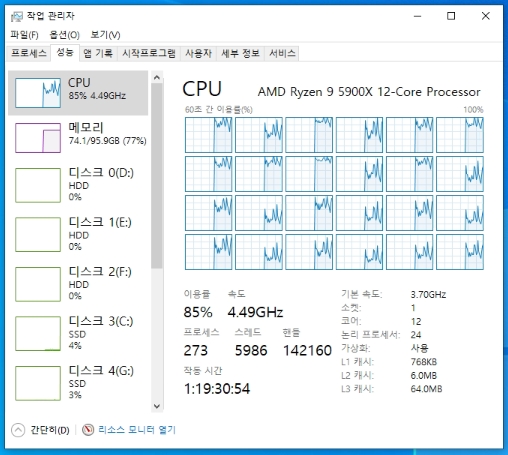Click the 142160 handle count value
508x455 pixels.
[x=307, y=351]
